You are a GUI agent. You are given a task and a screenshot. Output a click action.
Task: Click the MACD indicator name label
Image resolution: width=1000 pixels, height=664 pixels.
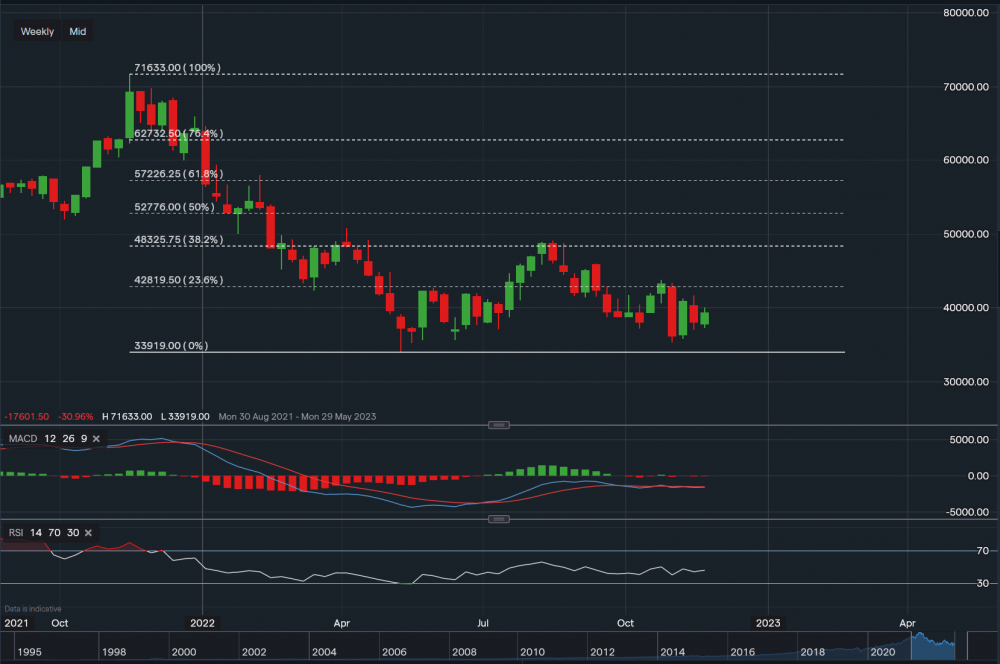(x=22, y=439)
